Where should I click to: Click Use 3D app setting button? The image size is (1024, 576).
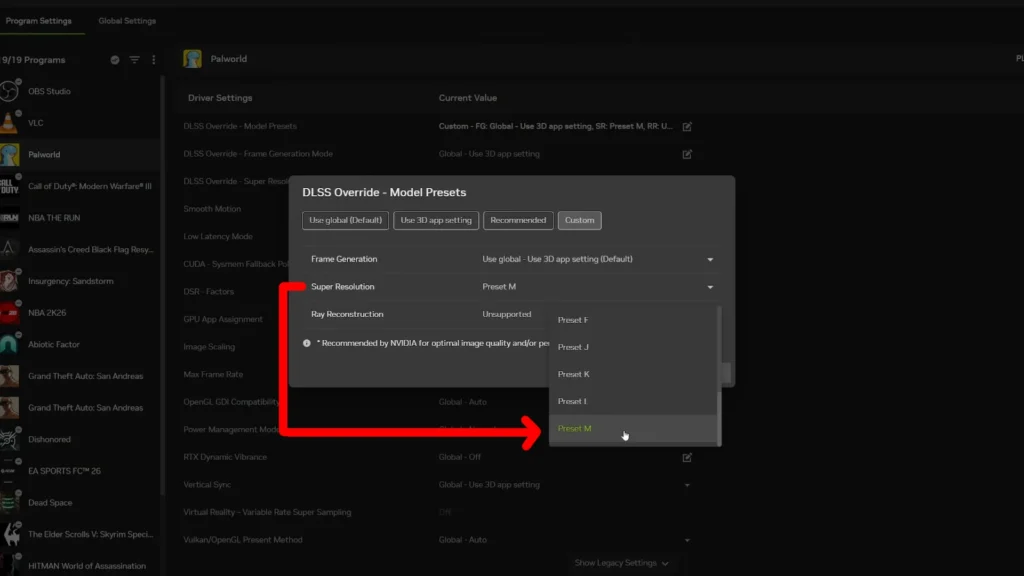pyautogui.click(x=436, y=220)
